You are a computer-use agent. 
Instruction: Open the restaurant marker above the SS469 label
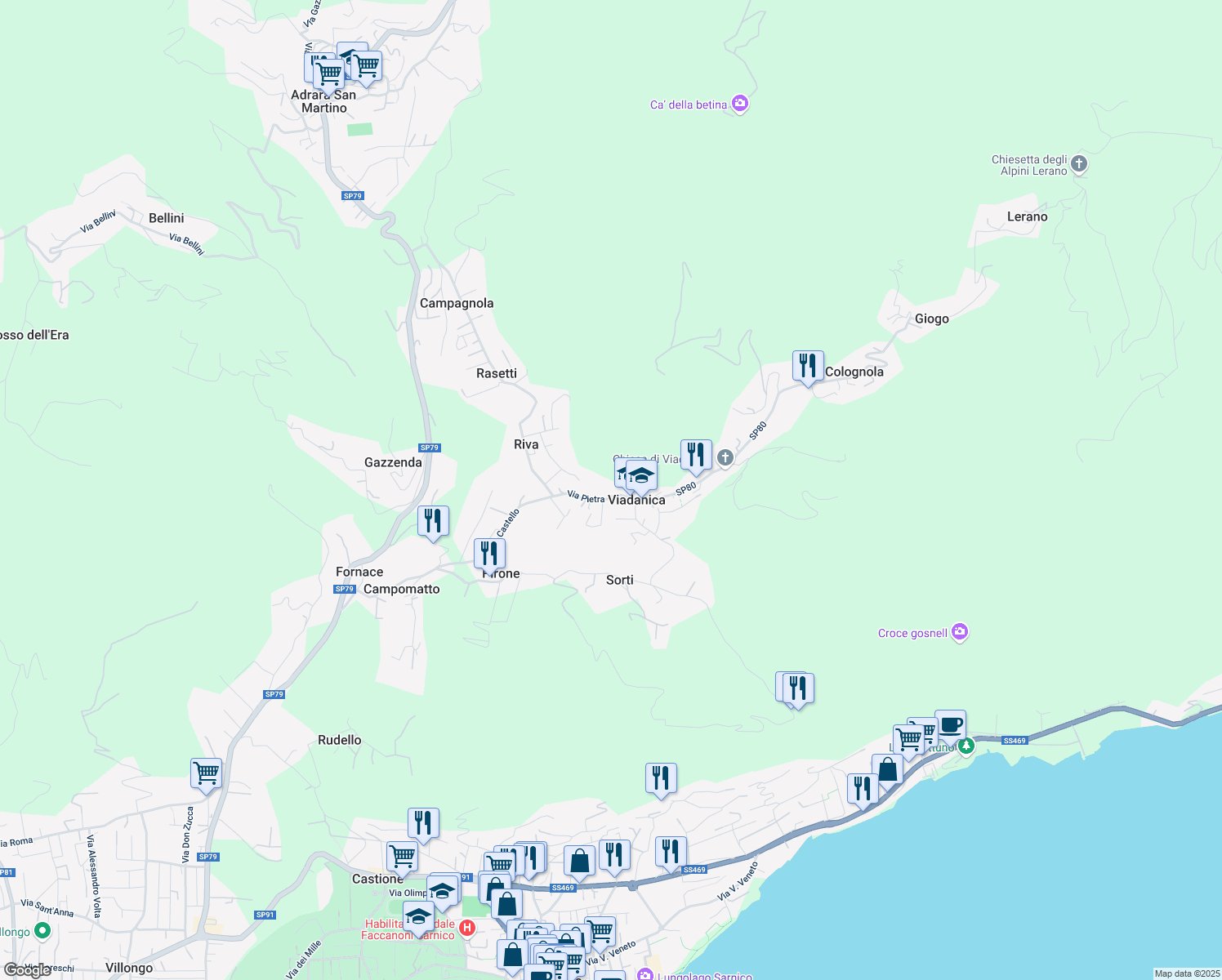[670, 853]
